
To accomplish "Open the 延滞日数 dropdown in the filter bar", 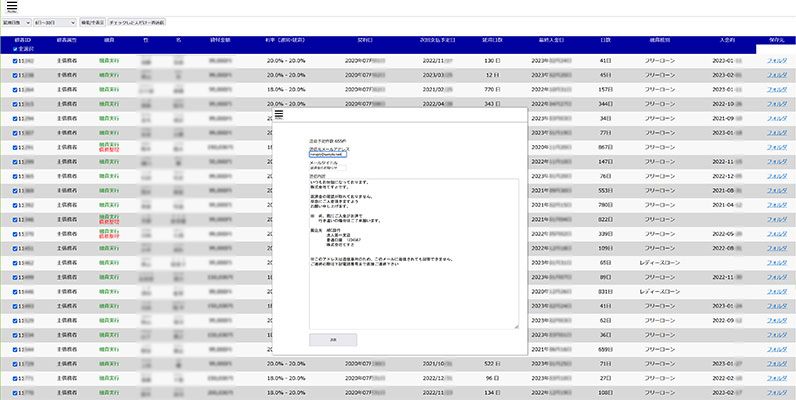I will tap(16, 21).
